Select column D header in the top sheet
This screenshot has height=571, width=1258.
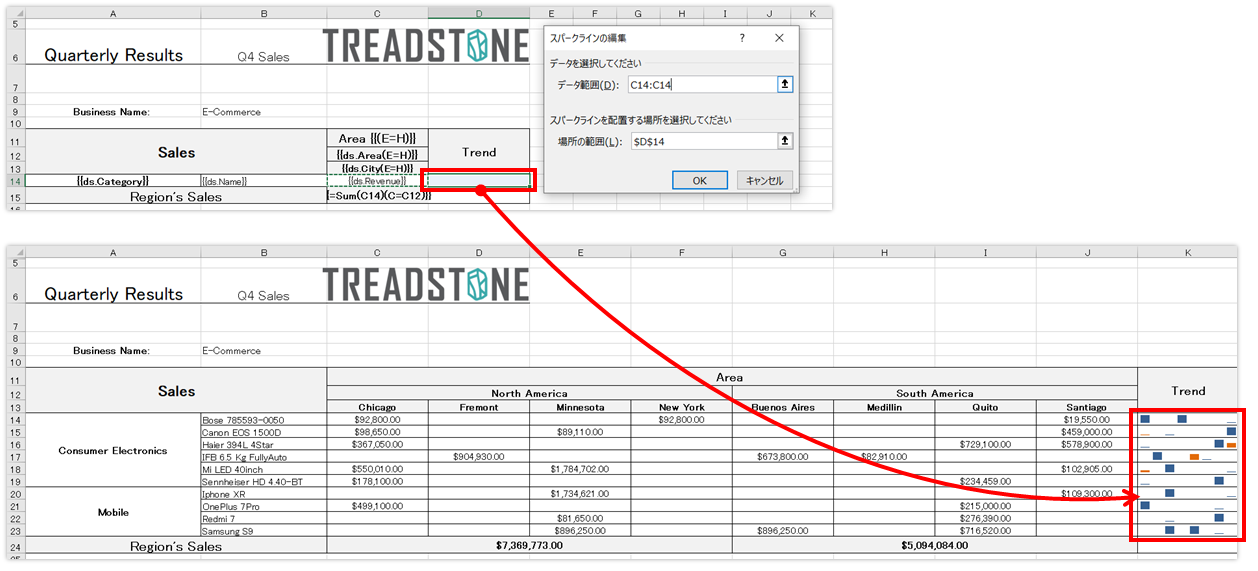(x=479, y=12)
